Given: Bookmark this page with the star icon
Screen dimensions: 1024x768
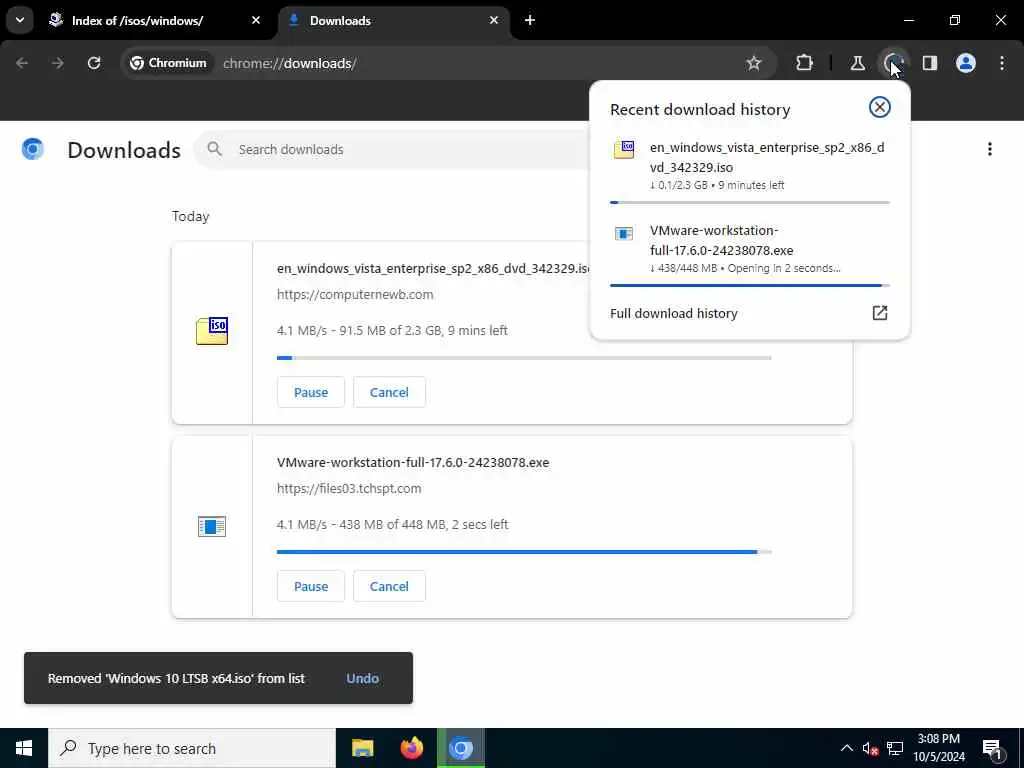Looking at the screenshot, I should (x=754, y=63).
